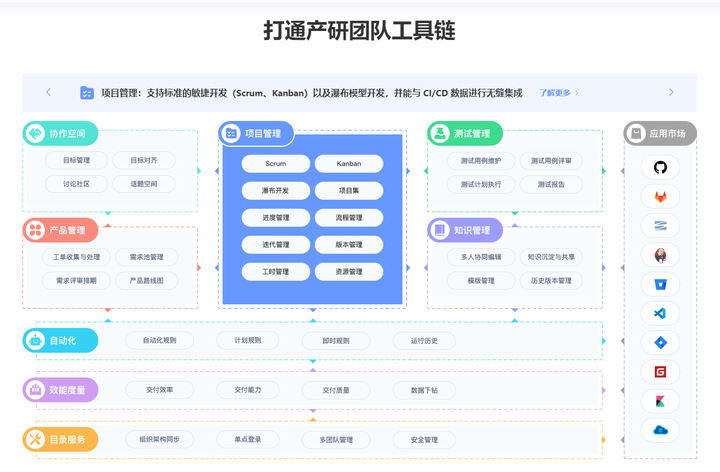Click the 安全管理 pill
720x472 pixels.
(424, 440)
